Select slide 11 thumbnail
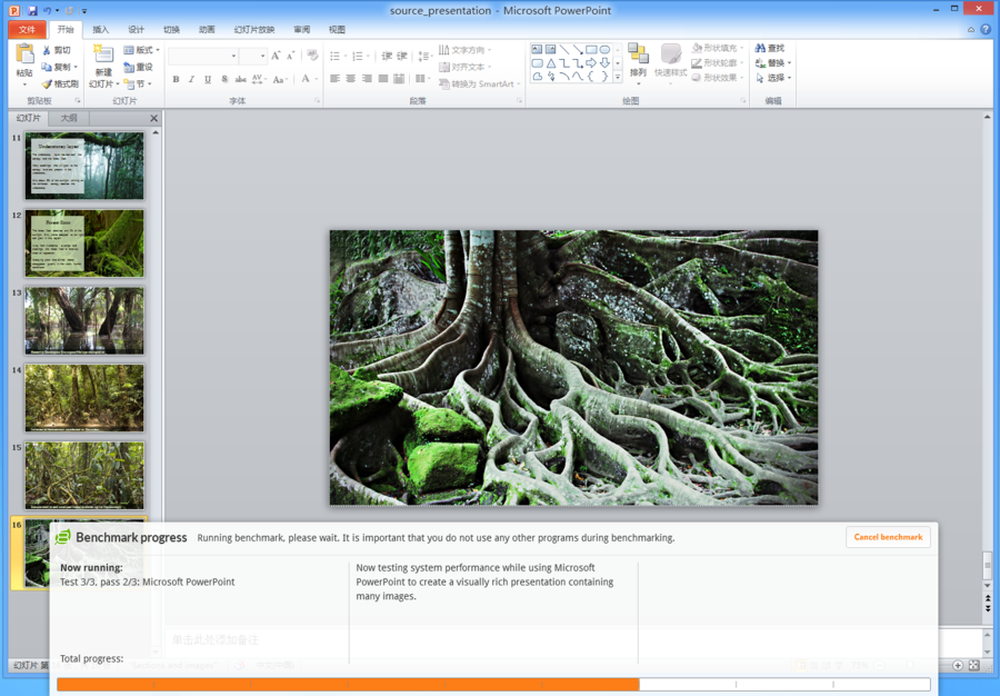1000x696 pixels. tap(84, 166)
